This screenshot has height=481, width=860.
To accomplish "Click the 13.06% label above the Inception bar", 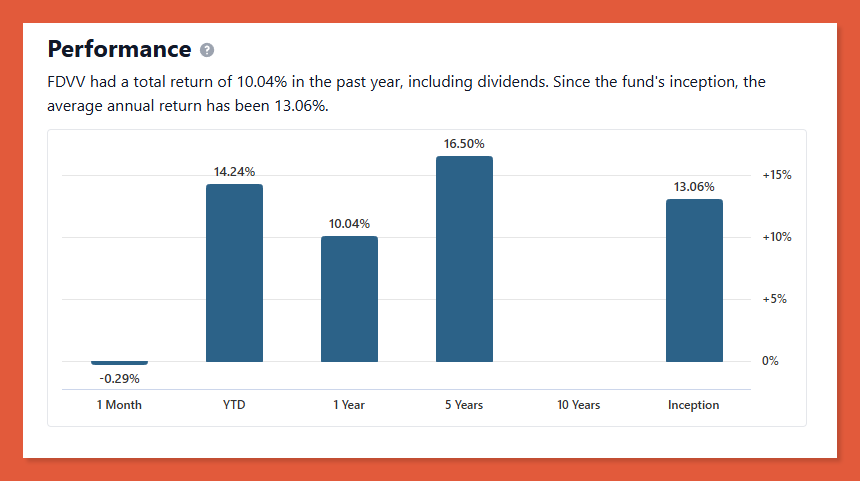I will (x=694, y=186).
